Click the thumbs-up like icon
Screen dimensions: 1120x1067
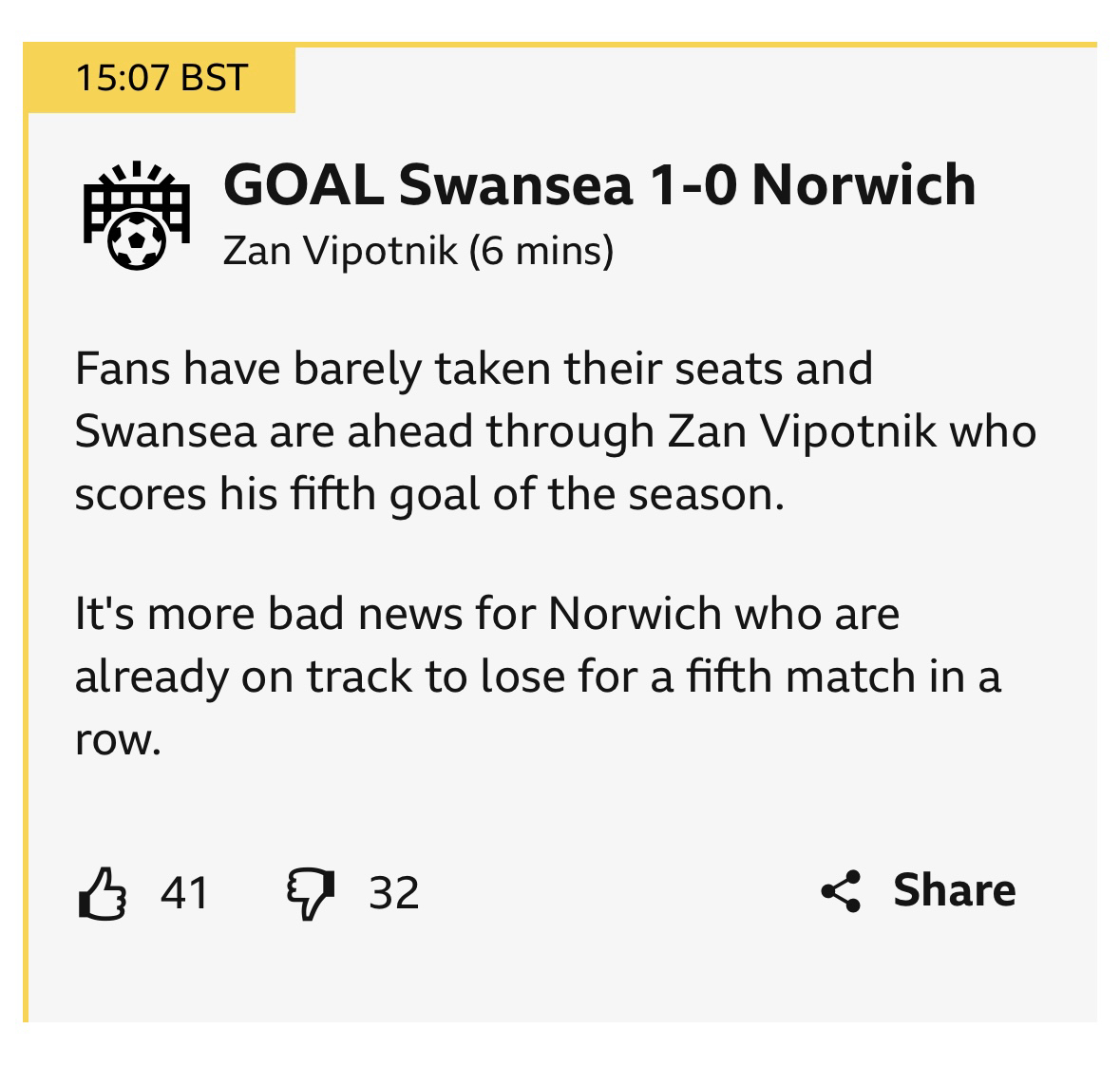coord(102,893)
